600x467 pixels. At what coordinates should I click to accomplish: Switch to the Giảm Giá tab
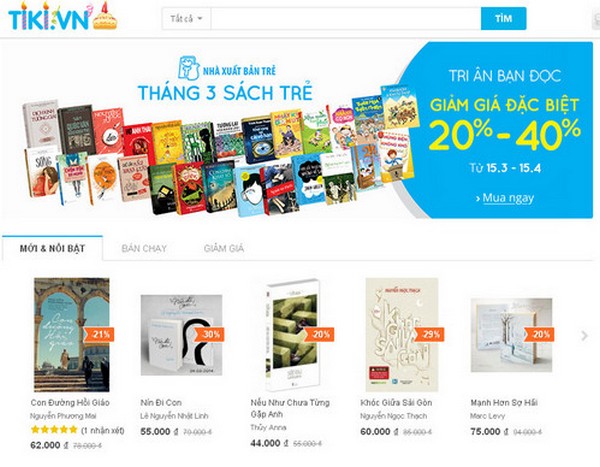tap(224, 248)
